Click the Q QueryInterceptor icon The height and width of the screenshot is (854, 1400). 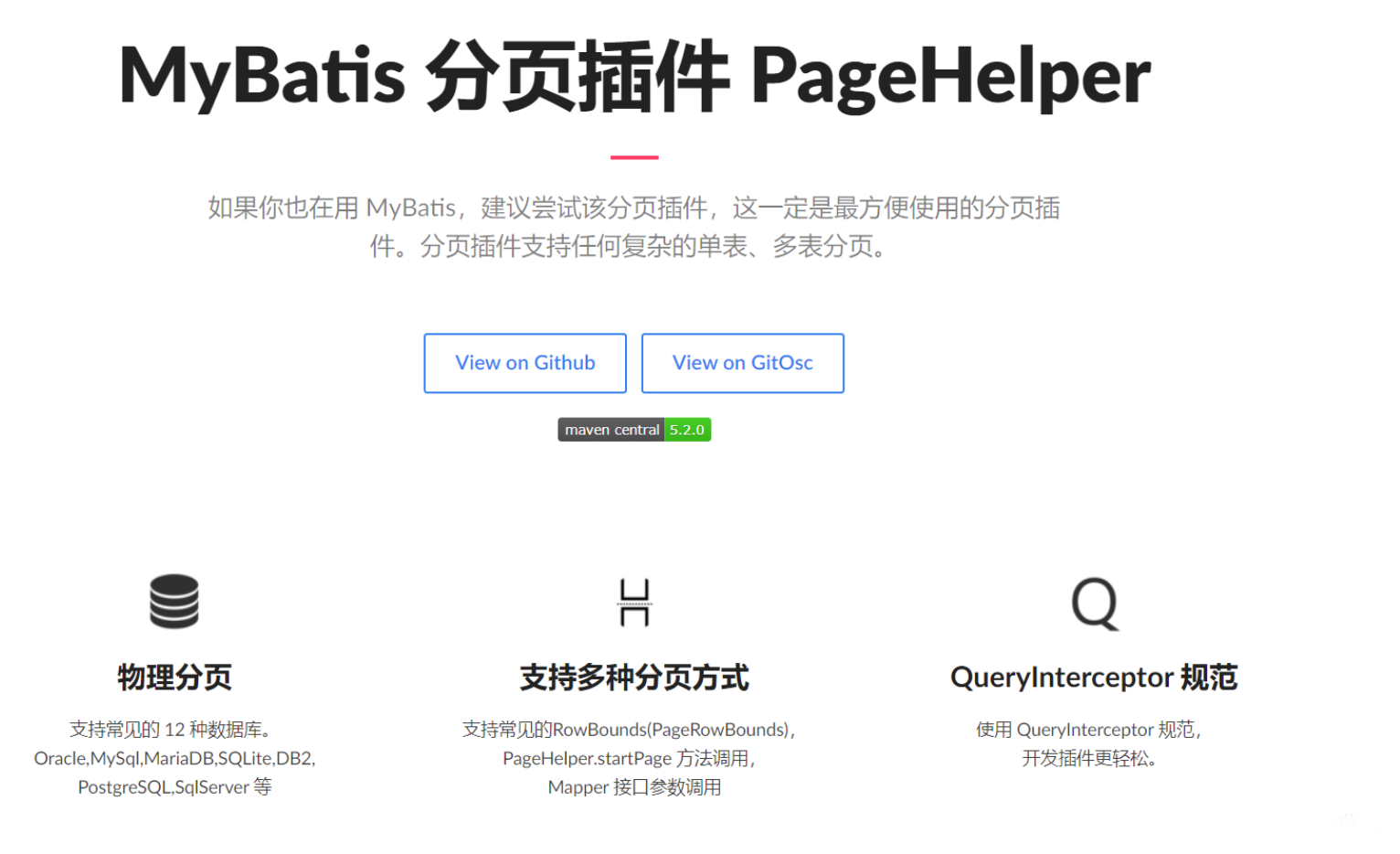tap(1094, 603)
